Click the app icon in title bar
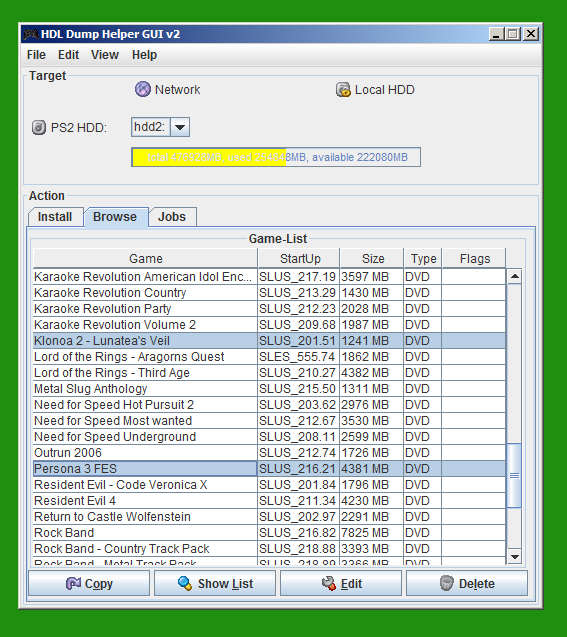This screenshot has height=637, width=567. tap(30, 34)
